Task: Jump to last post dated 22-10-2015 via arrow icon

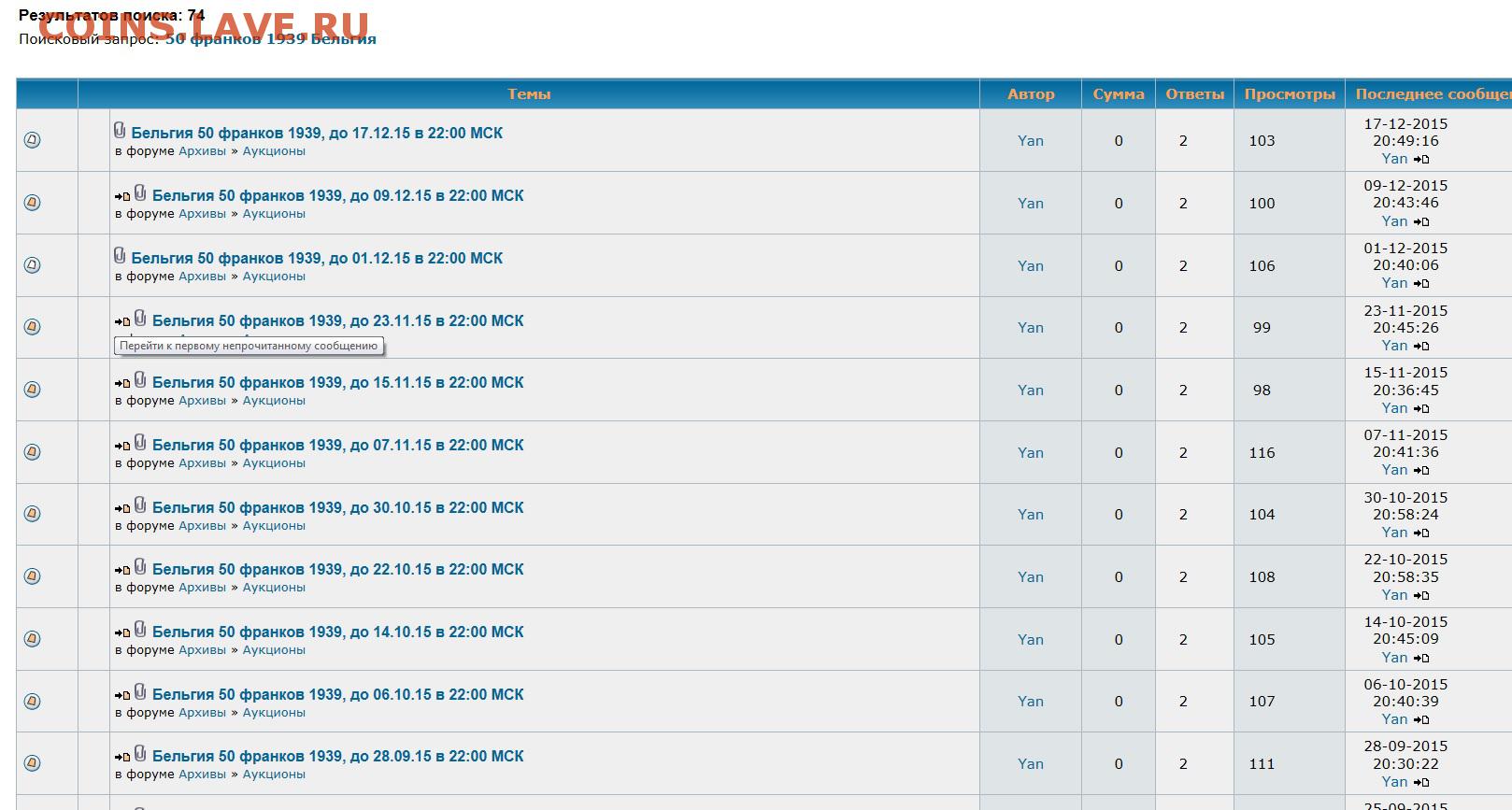Action: click(x=1421, y=596)
